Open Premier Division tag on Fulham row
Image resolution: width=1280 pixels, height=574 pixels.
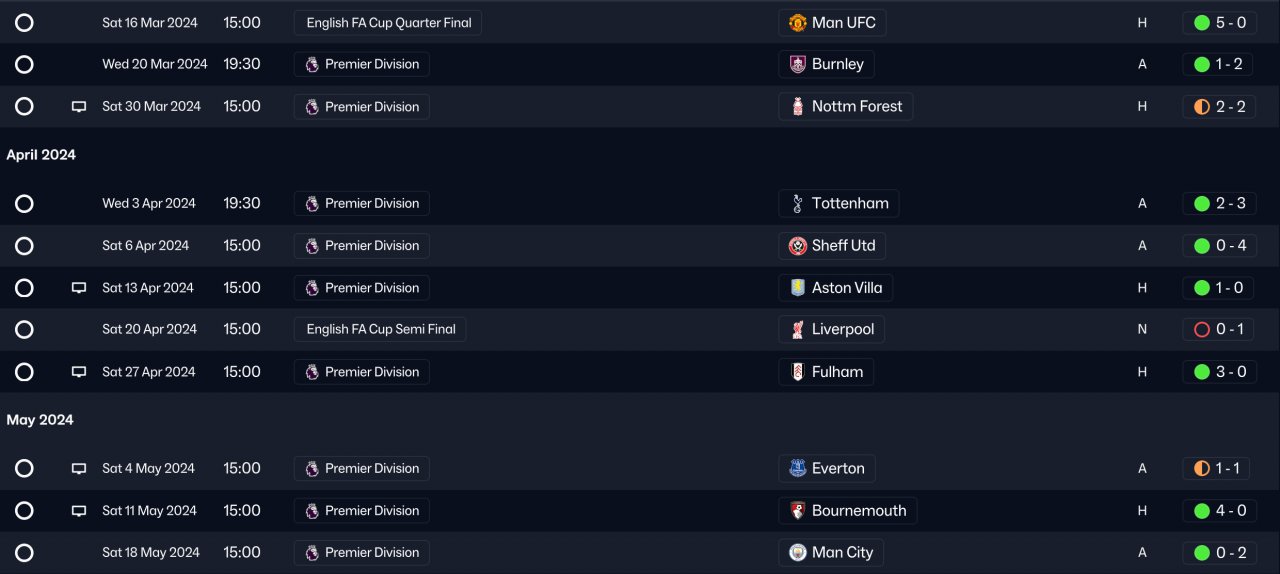point(362,372)
